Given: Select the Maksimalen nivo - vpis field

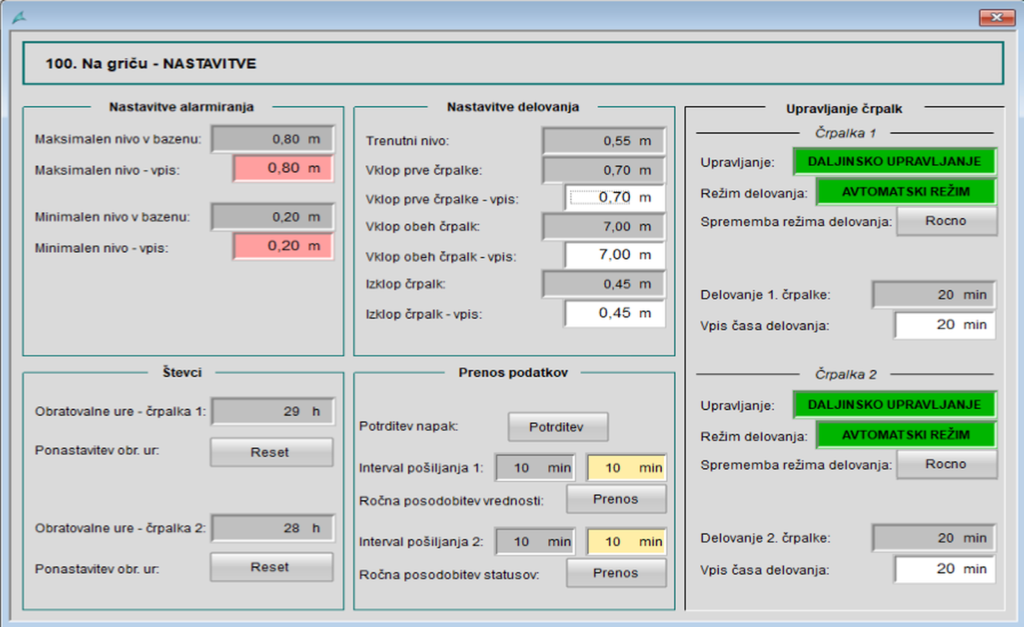Looking at the screenshot, I should pyautogui.click(x=283, y=168).
